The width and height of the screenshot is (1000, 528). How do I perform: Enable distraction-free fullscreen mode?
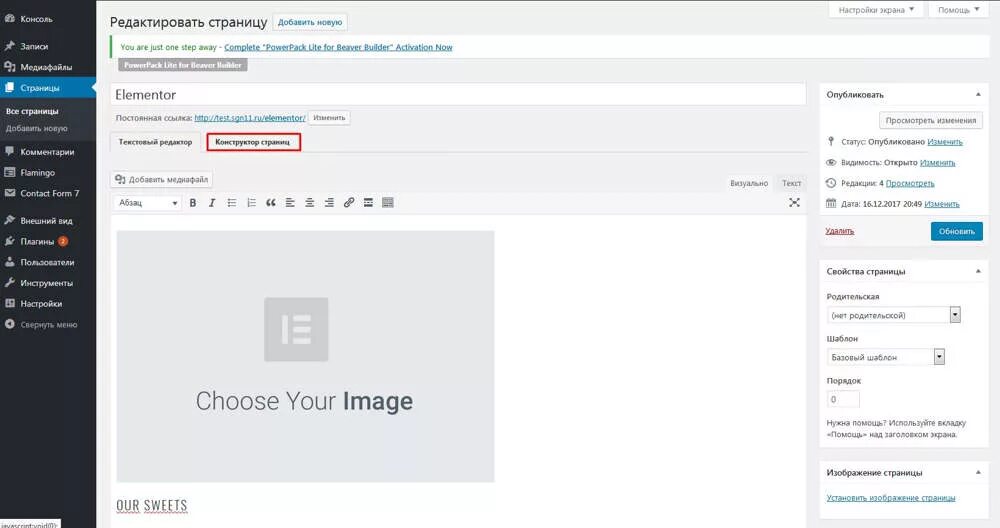pos(794,202)
